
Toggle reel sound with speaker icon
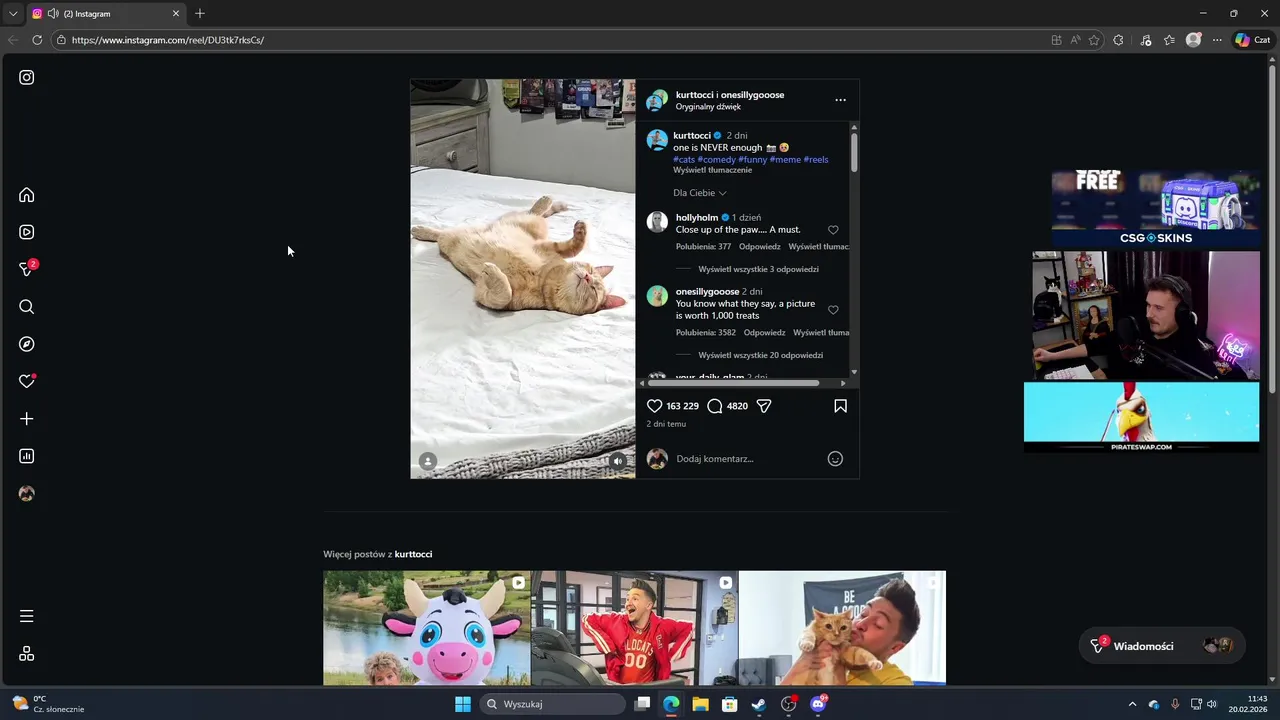tap(618, 461)
